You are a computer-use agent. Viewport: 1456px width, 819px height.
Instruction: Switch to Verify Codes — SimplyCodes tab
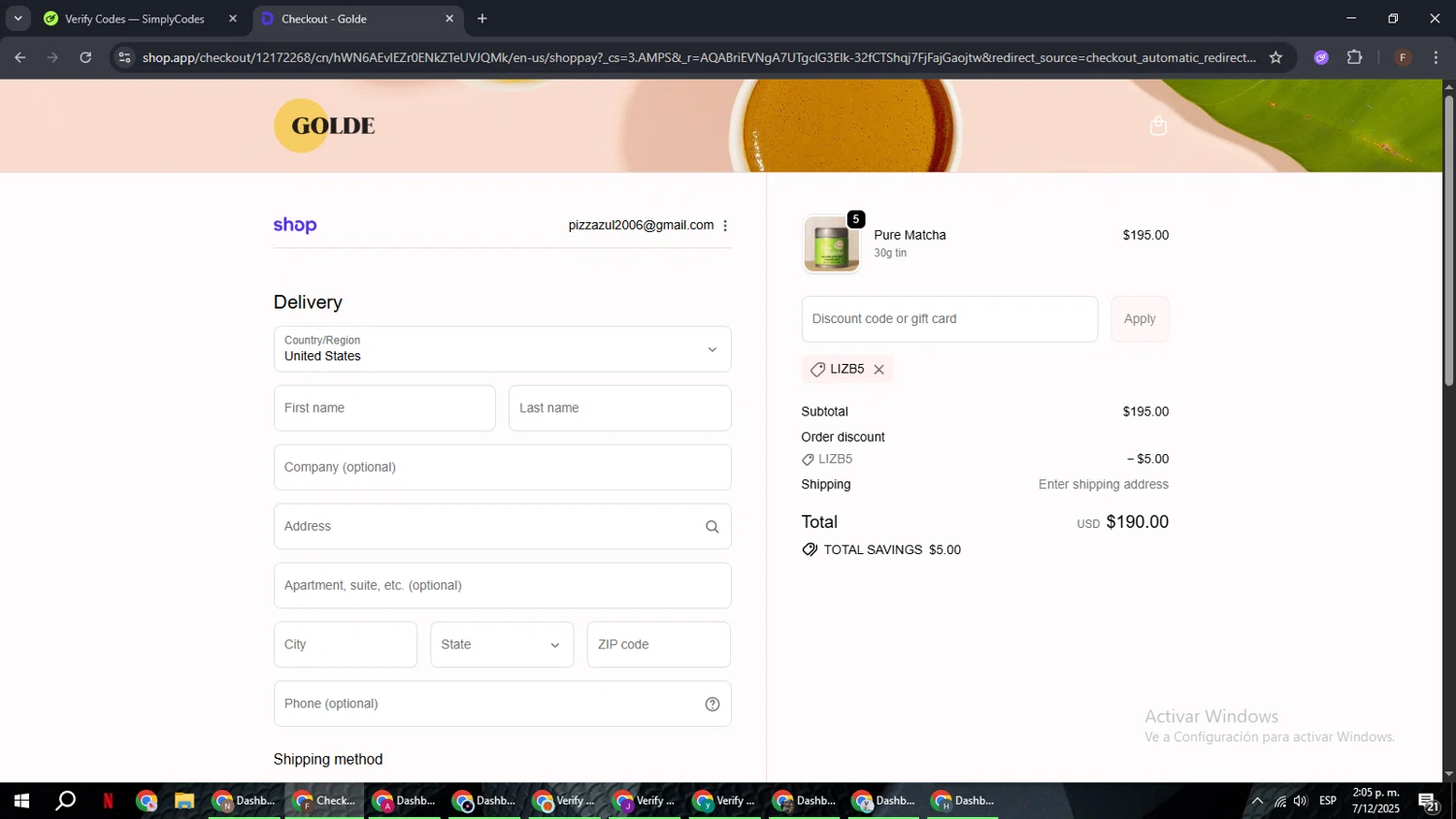(x=135, y=18)
